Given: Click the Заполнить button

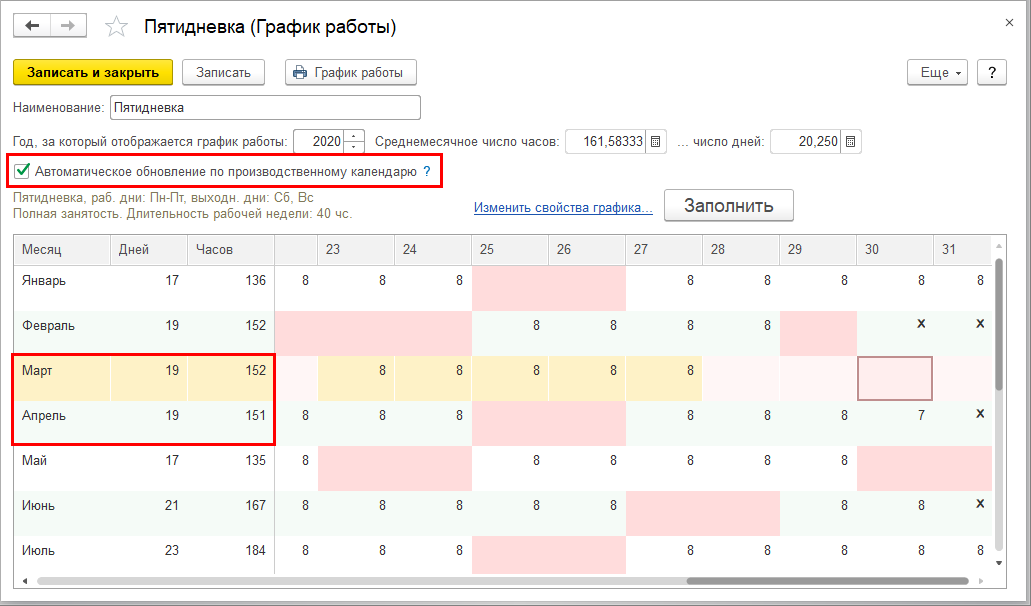Looking at the screenshot, I should click(x=729, y=206).
